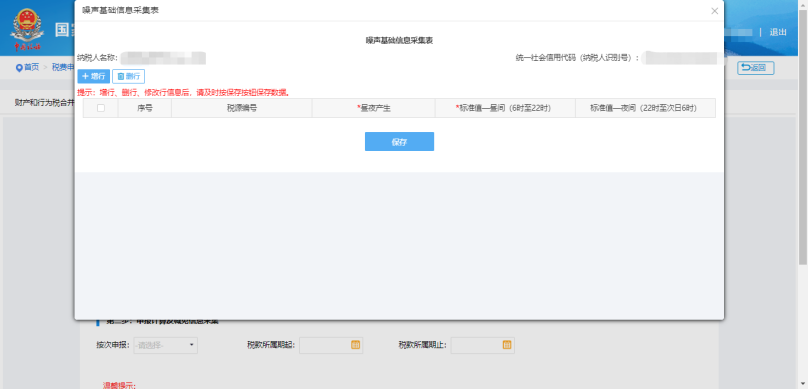Image resolution: width=809 pixels, height=389 pixels.
Task: Click the 纳税人名称 label
Action: coord(98,57)
